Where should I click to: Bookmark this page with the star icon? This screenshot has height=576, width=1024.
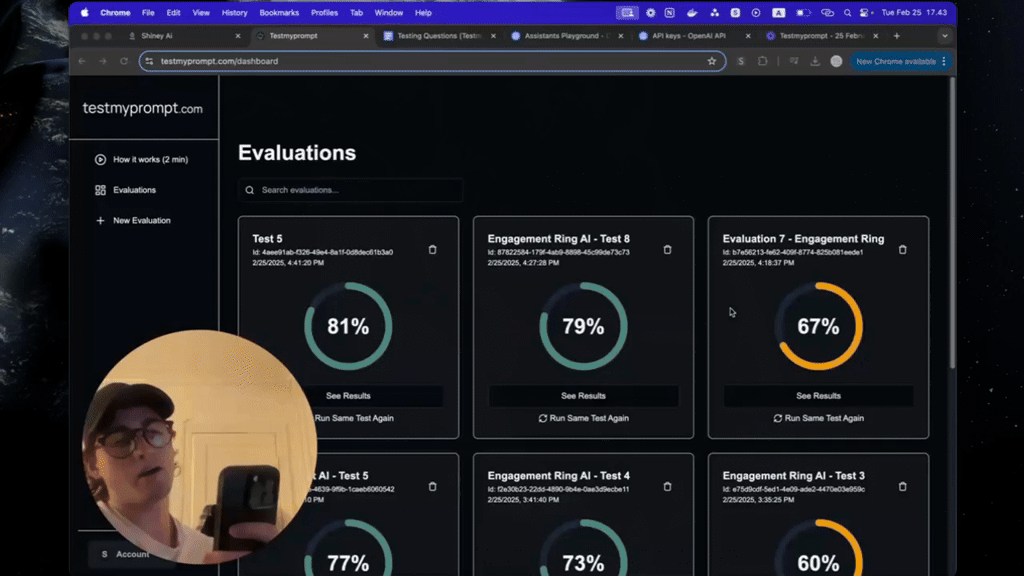point(711,61)
